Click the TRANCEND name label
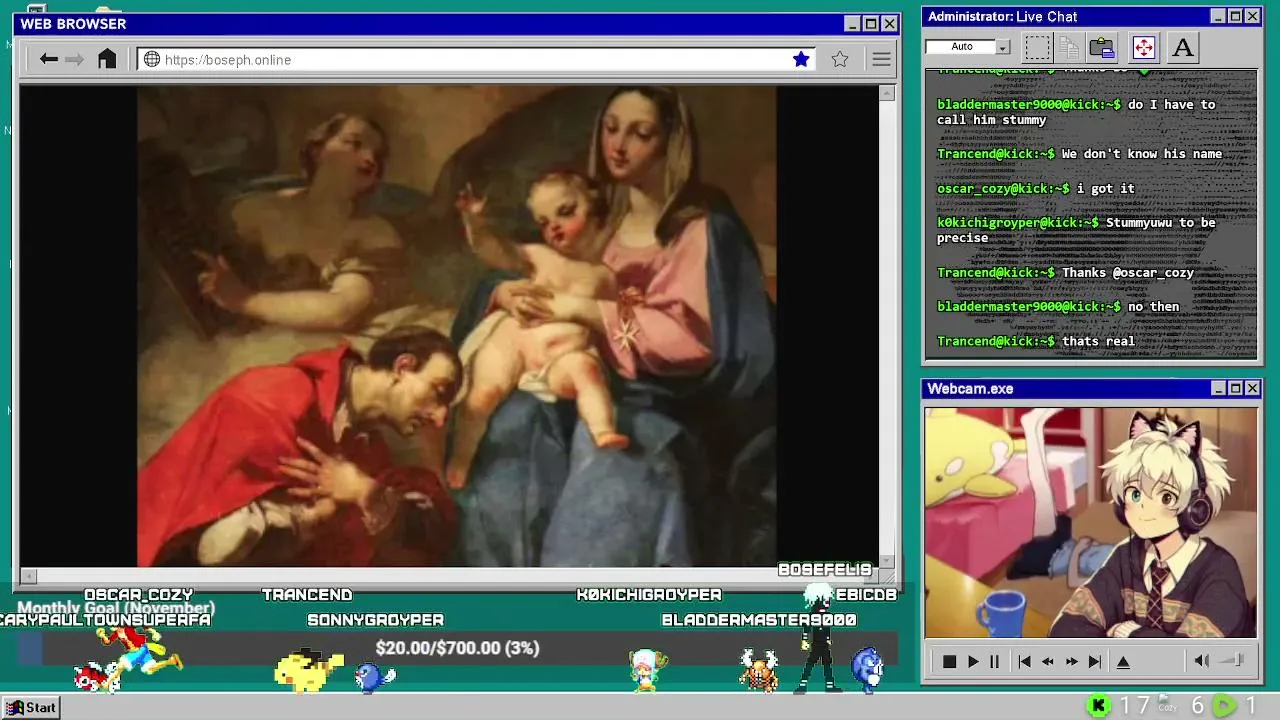 (x=307, y=595)
